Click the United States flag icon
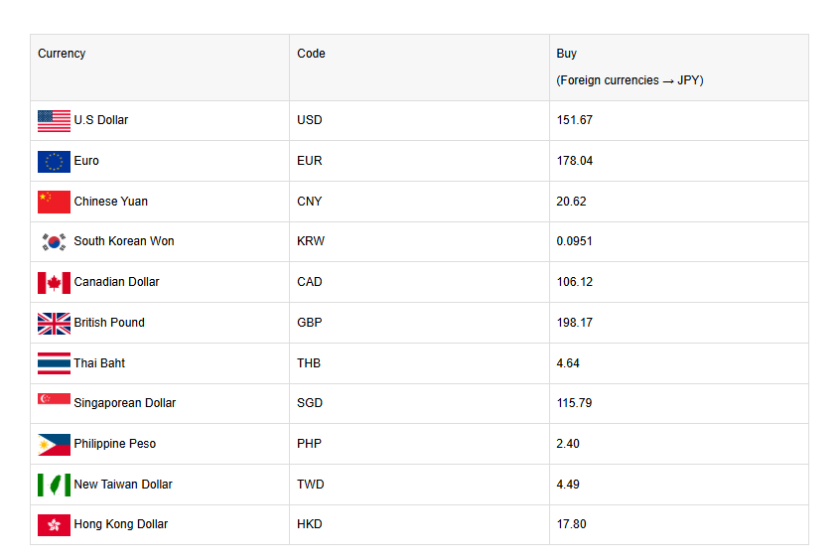The height and width of the screenshot is (560, 840). (54, 121)
